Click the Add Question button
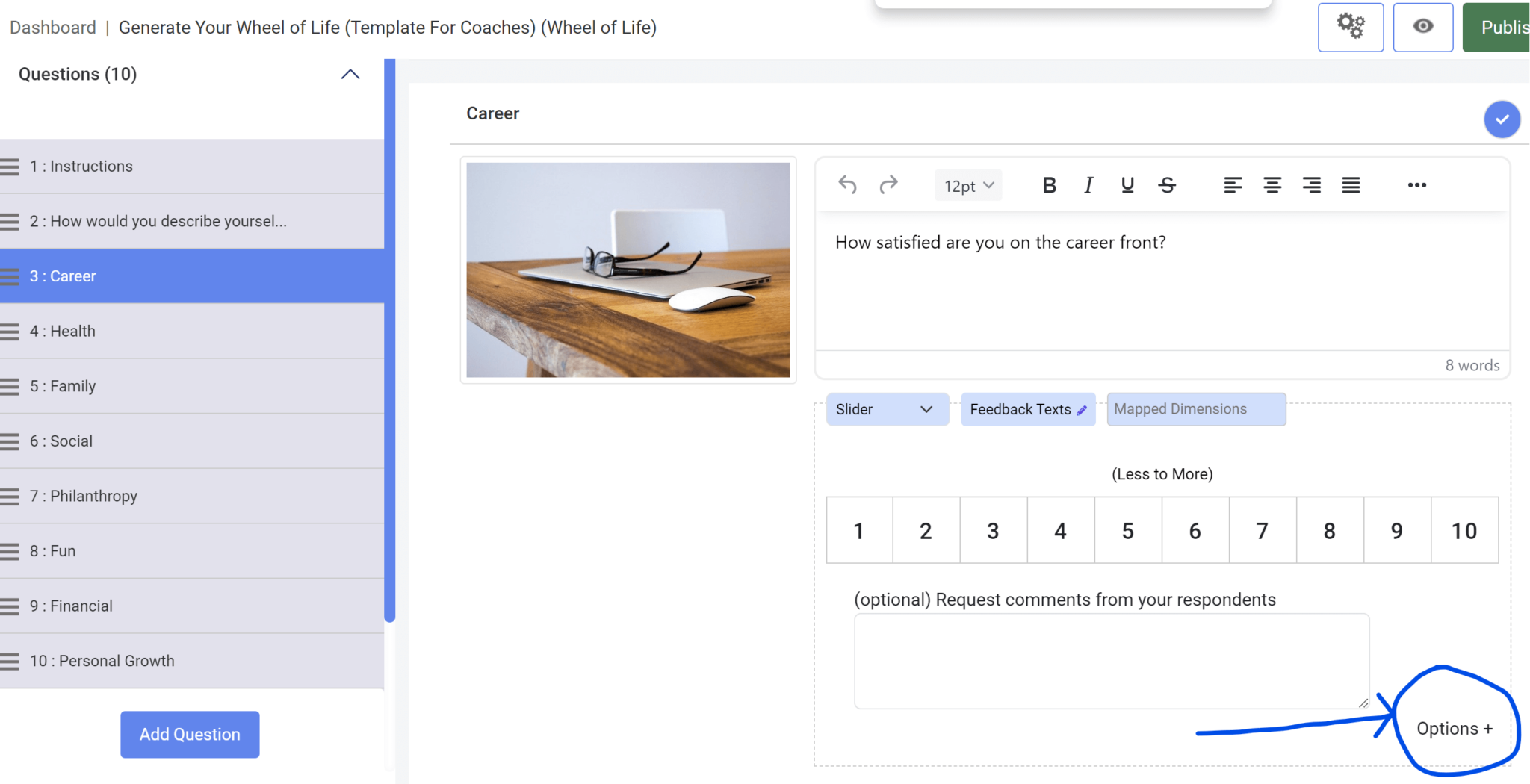This screenshot has height=784, width=1530. coord(189,734)
